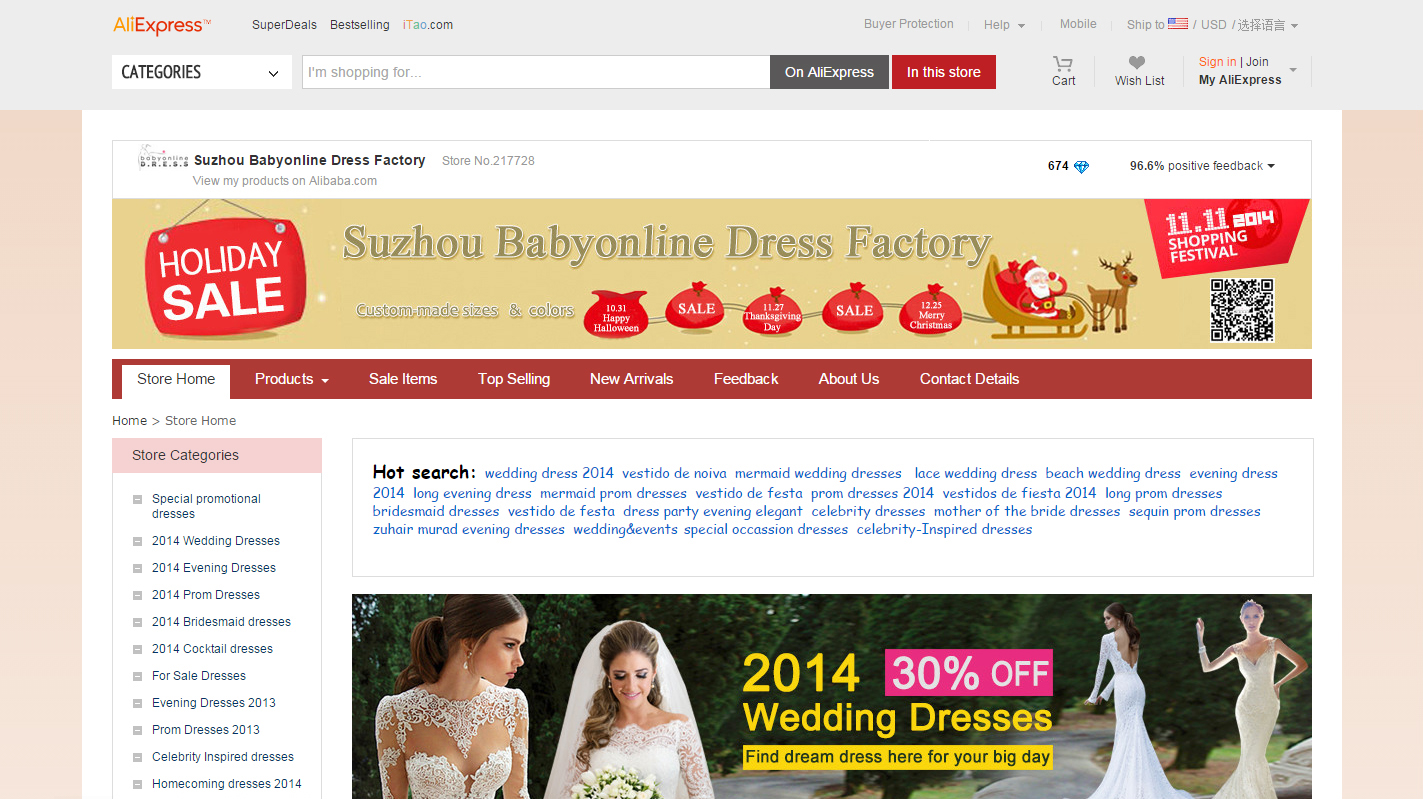Click the Thanksgiving Day sale bag

click(x=772, y=310)
